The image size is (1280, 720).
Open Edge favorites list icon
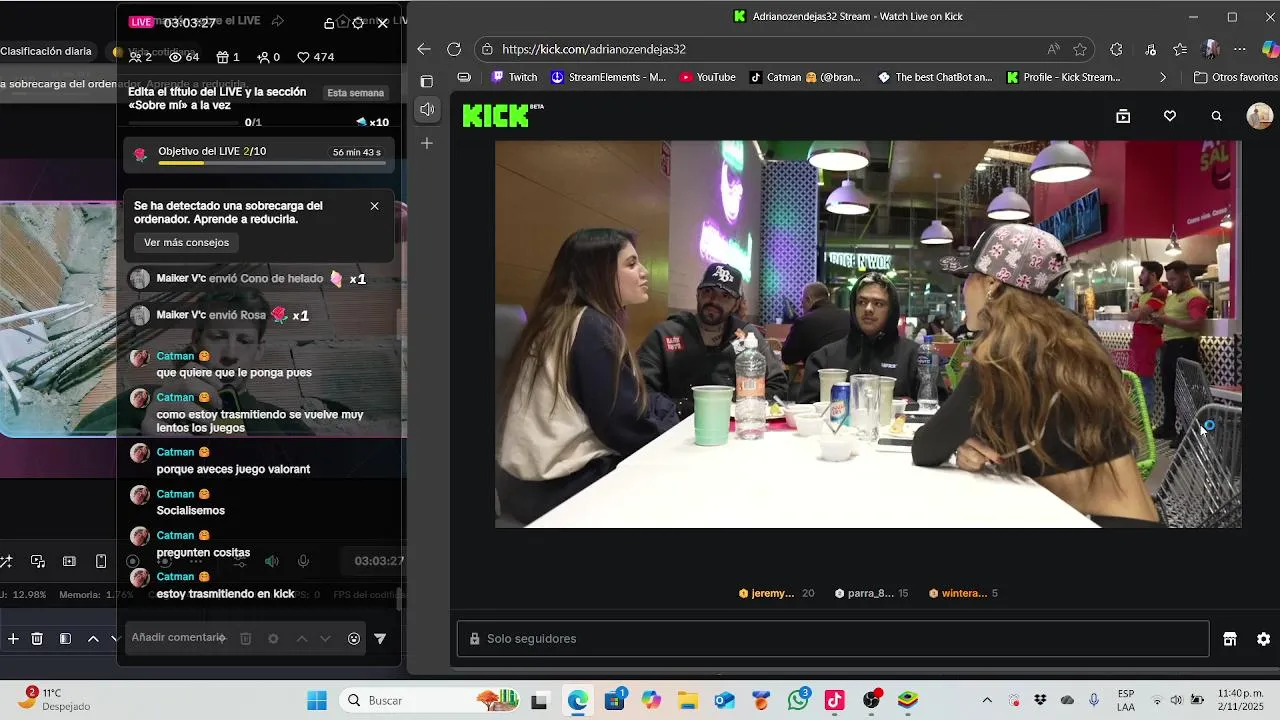(1180, 49)
